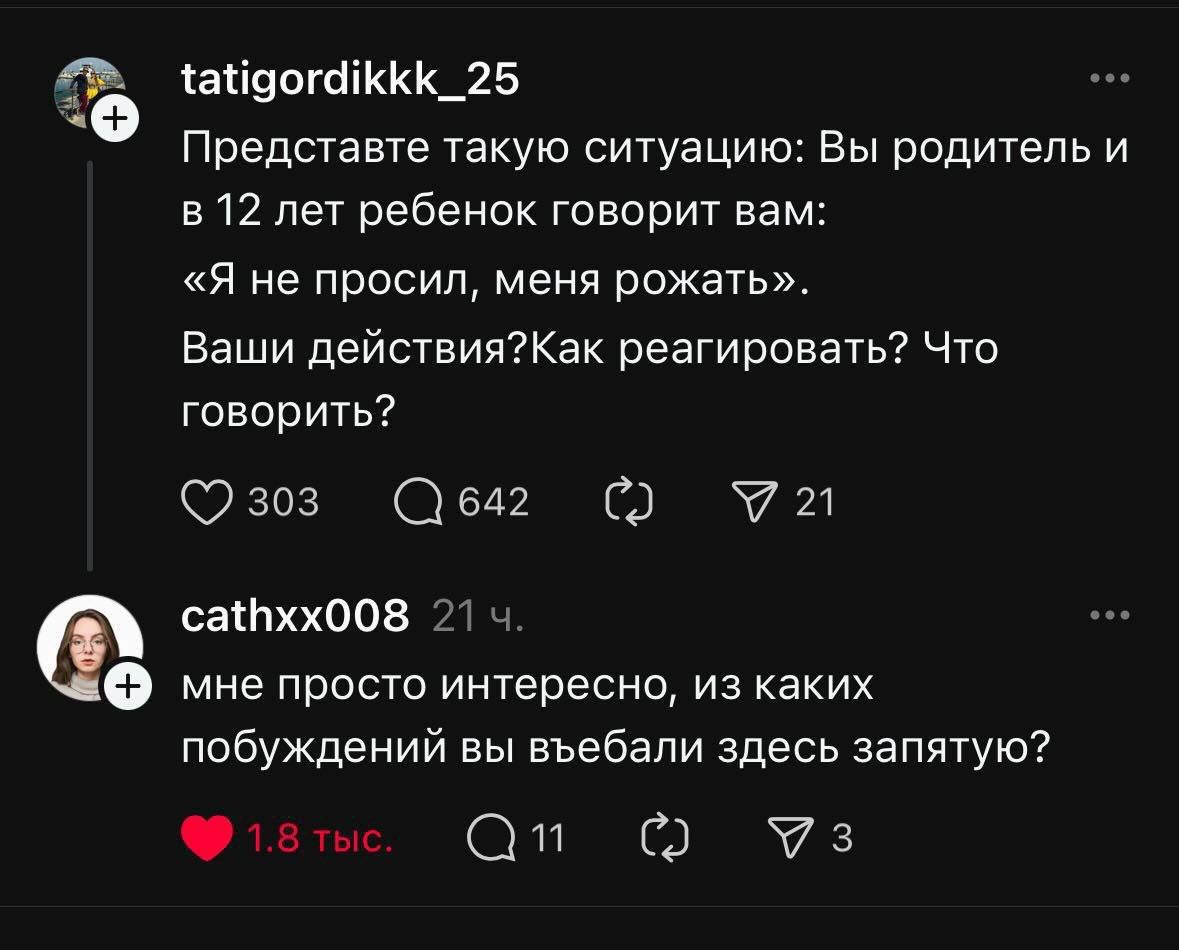Open more options for the tatigordikkk_25 post
1179x950 pixels.
(1110, 79)
